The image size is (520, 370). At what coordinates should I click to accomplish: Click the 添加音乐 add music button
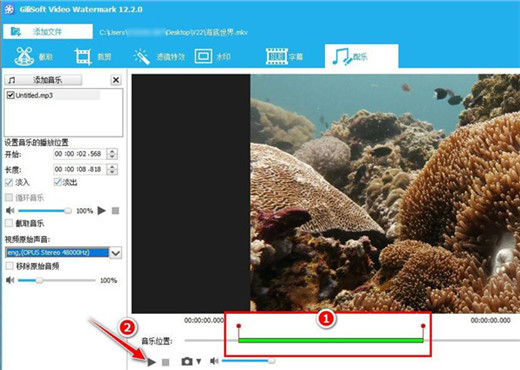(x=43, y=80)
